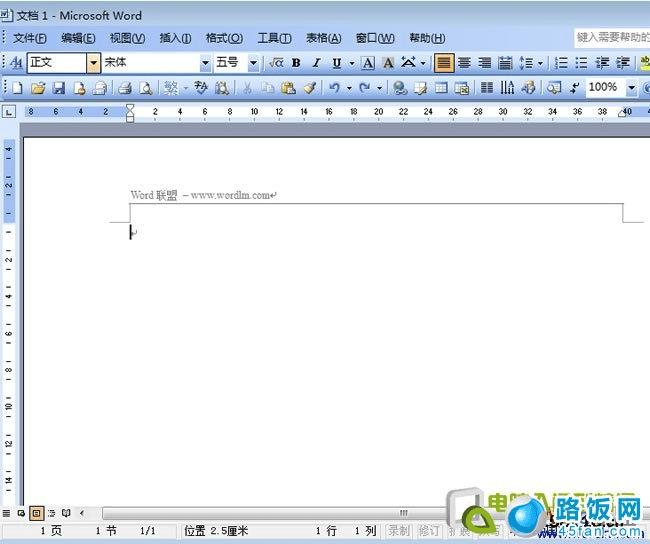Apply bulleted list
This screenshot has width=650, height=544.
581,63
